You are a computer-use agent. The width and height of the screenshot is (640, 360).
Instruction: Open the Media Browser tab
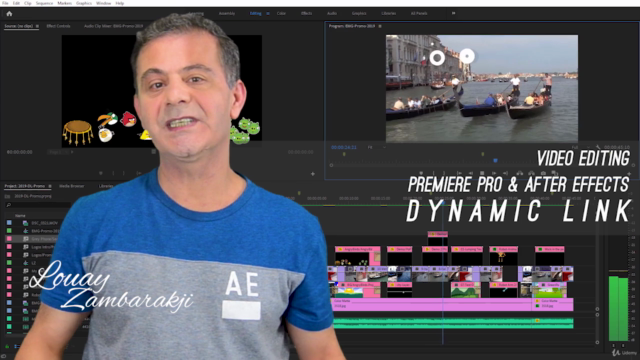[x=71, y=186]
